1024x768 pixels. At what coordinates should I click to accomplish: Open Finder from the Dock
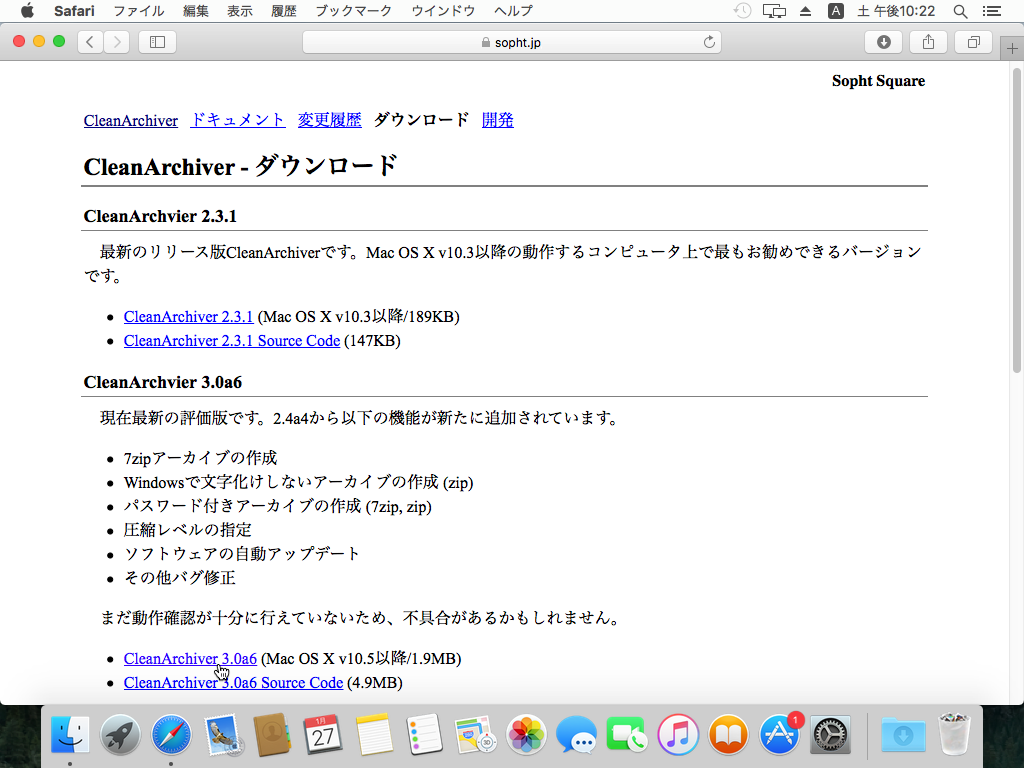[70, 735]
